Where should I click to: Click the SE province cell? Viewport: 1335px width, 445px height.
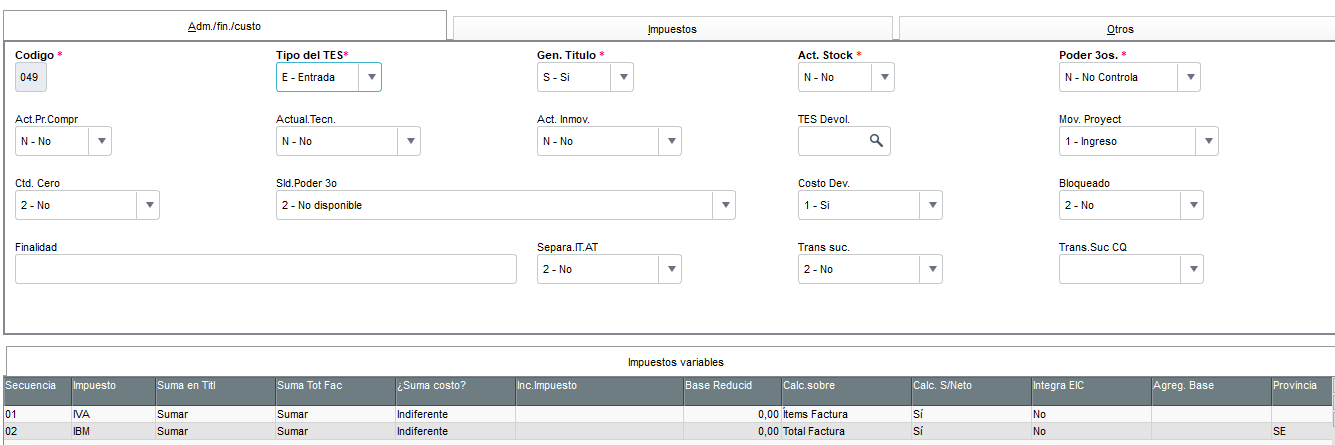point(1301,431)
